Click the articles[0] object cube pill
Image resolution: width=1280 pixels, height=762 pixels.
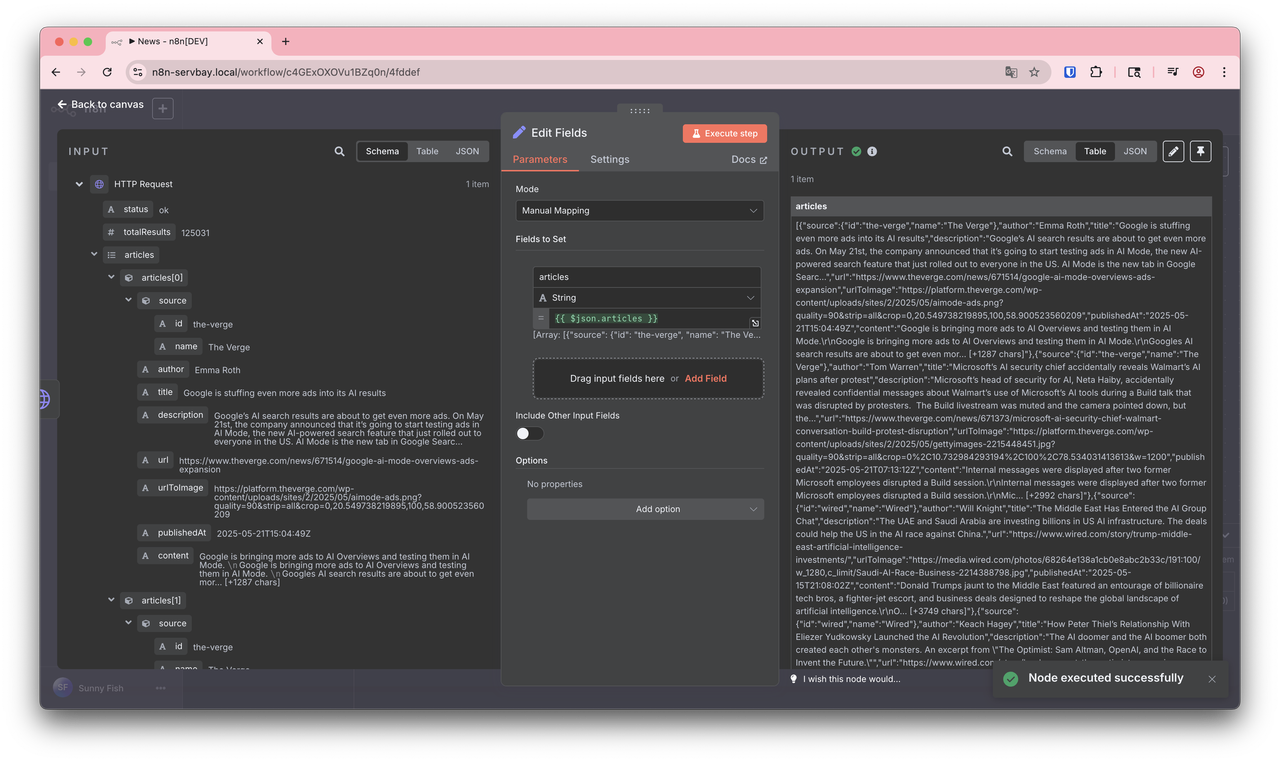[x=153, y=278]
